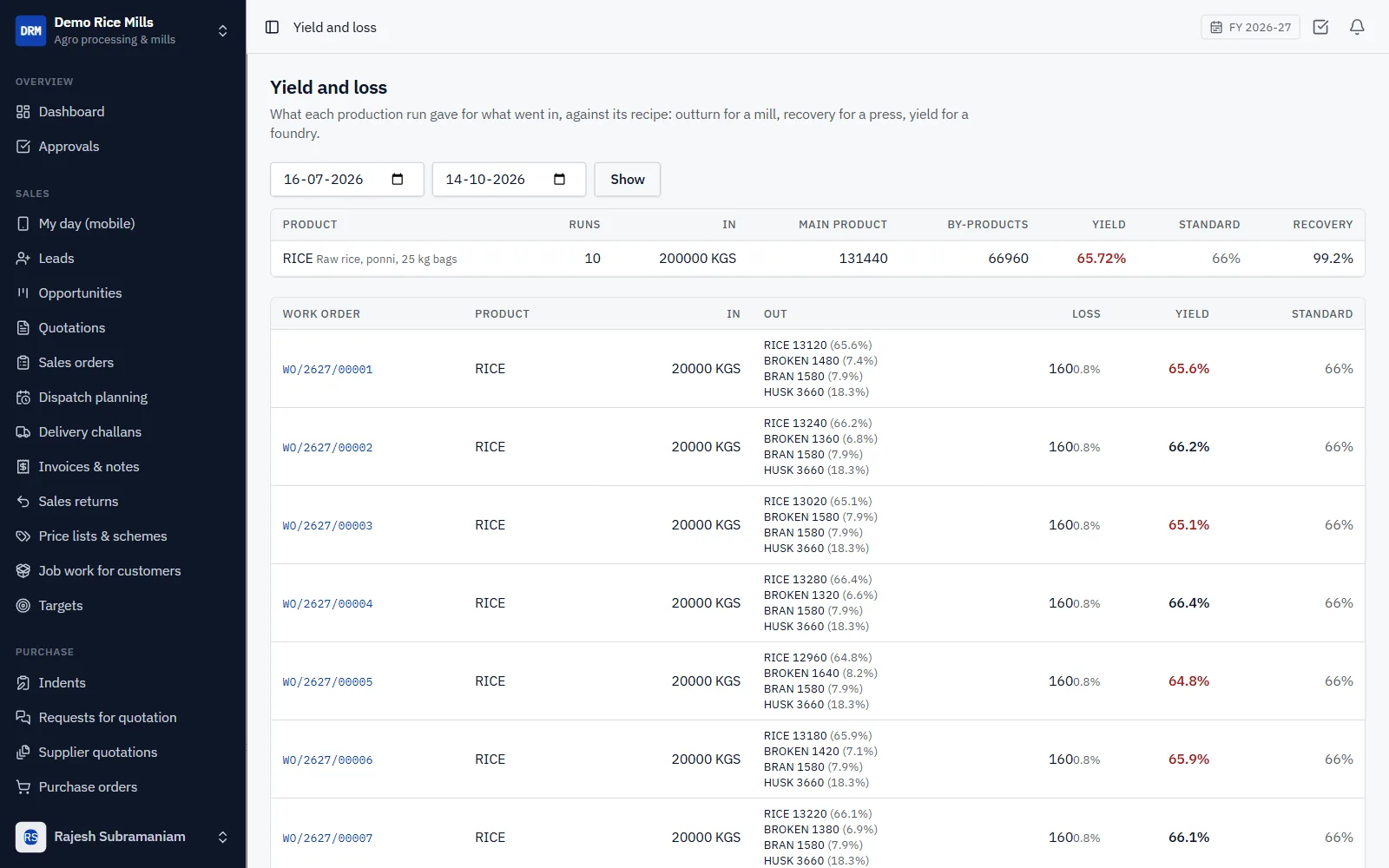This screenshot has height=868, width=1389.
Task: Toggle the sidebar panel icon
Action: (272, 27)
